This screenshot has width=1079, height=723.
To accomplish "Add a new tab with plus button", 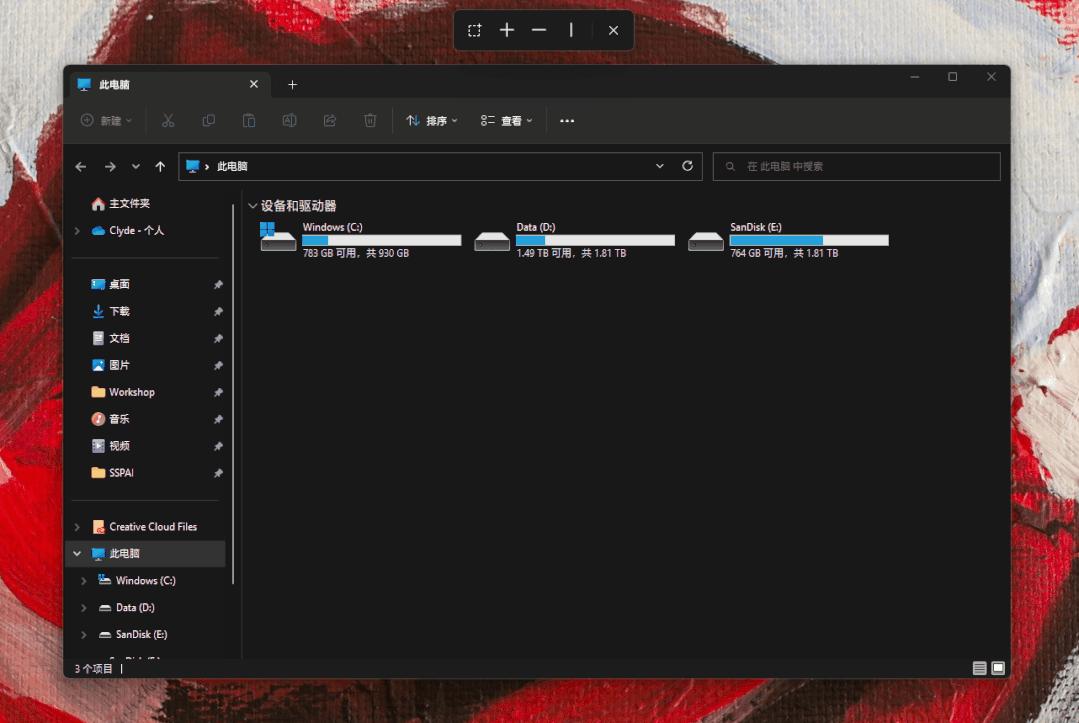I will tap(292, 85).
